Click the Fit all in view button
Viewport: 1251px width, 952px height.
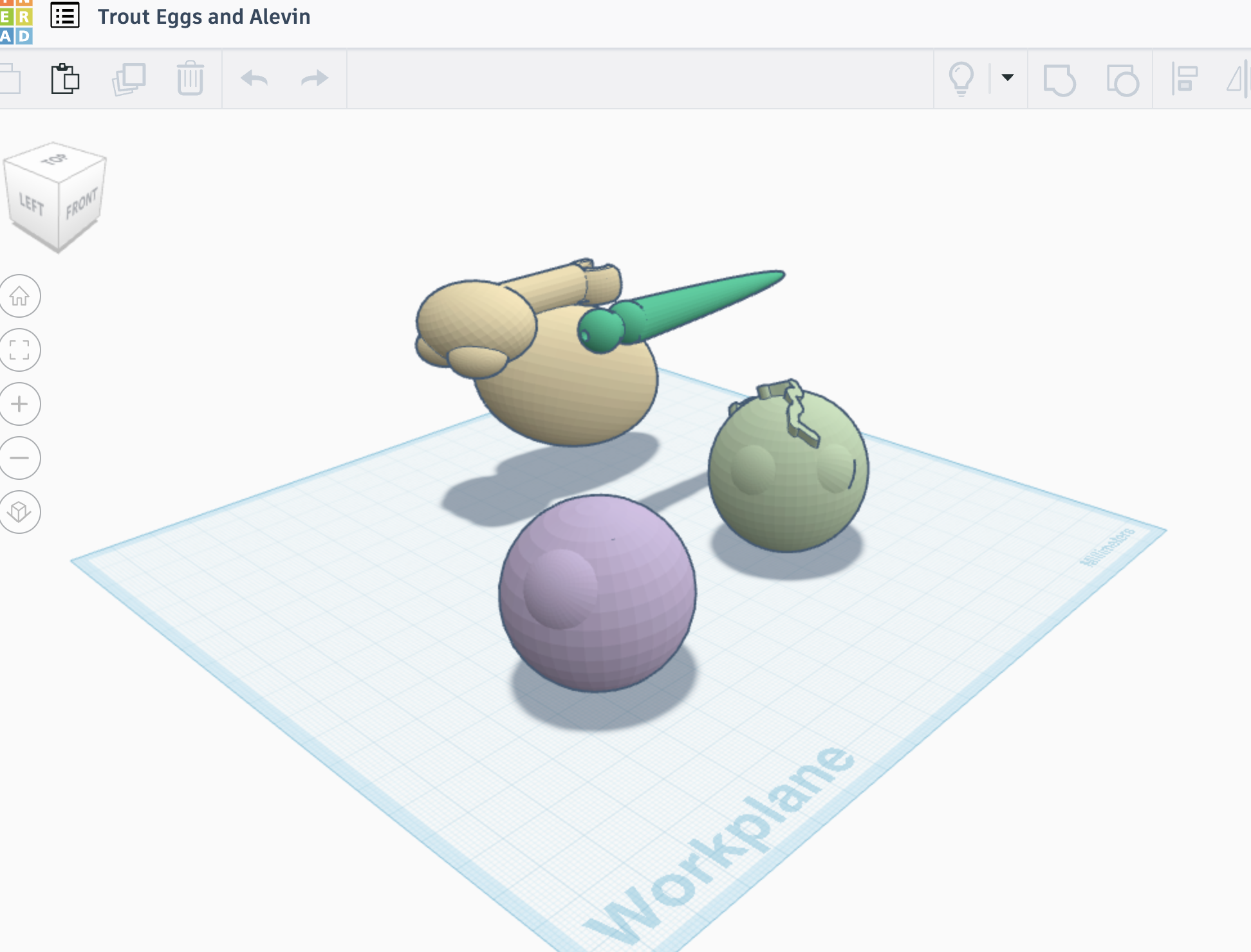click(x=20, y=350)
